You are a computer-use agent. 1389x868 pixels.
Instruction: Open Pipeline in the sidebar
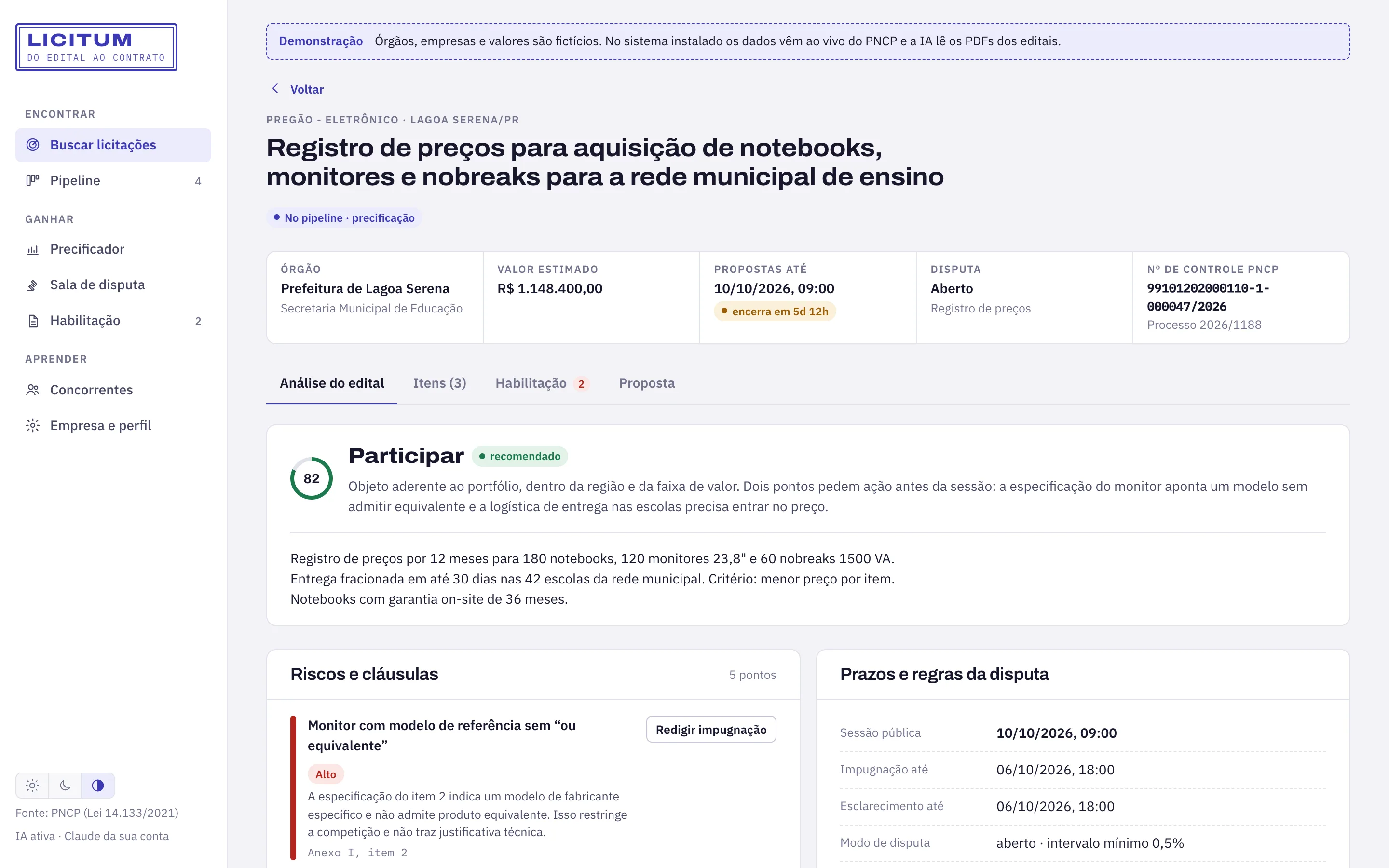coord(113,180)
